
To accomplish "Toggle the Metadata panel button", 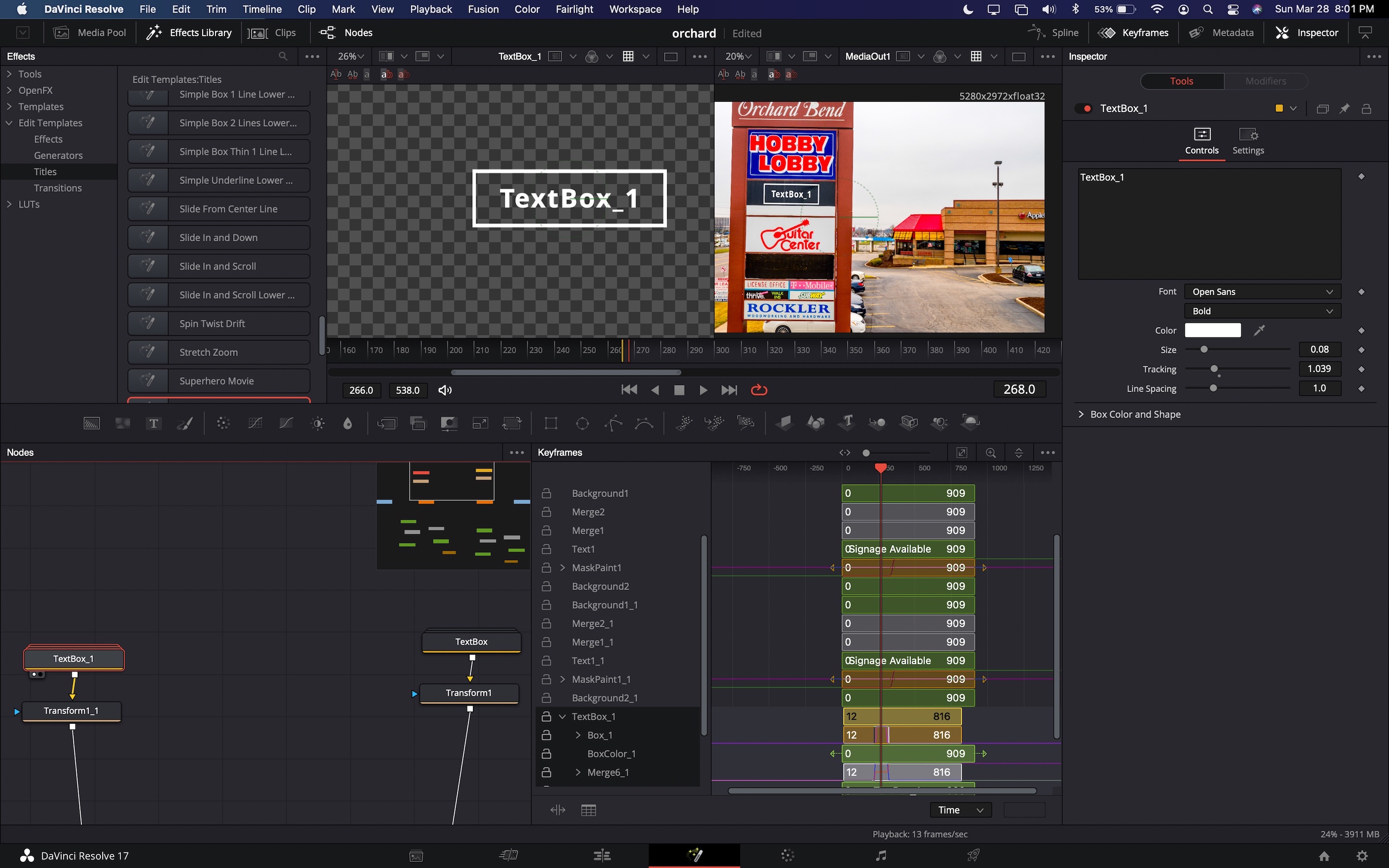I will [x=1222, y=33].
